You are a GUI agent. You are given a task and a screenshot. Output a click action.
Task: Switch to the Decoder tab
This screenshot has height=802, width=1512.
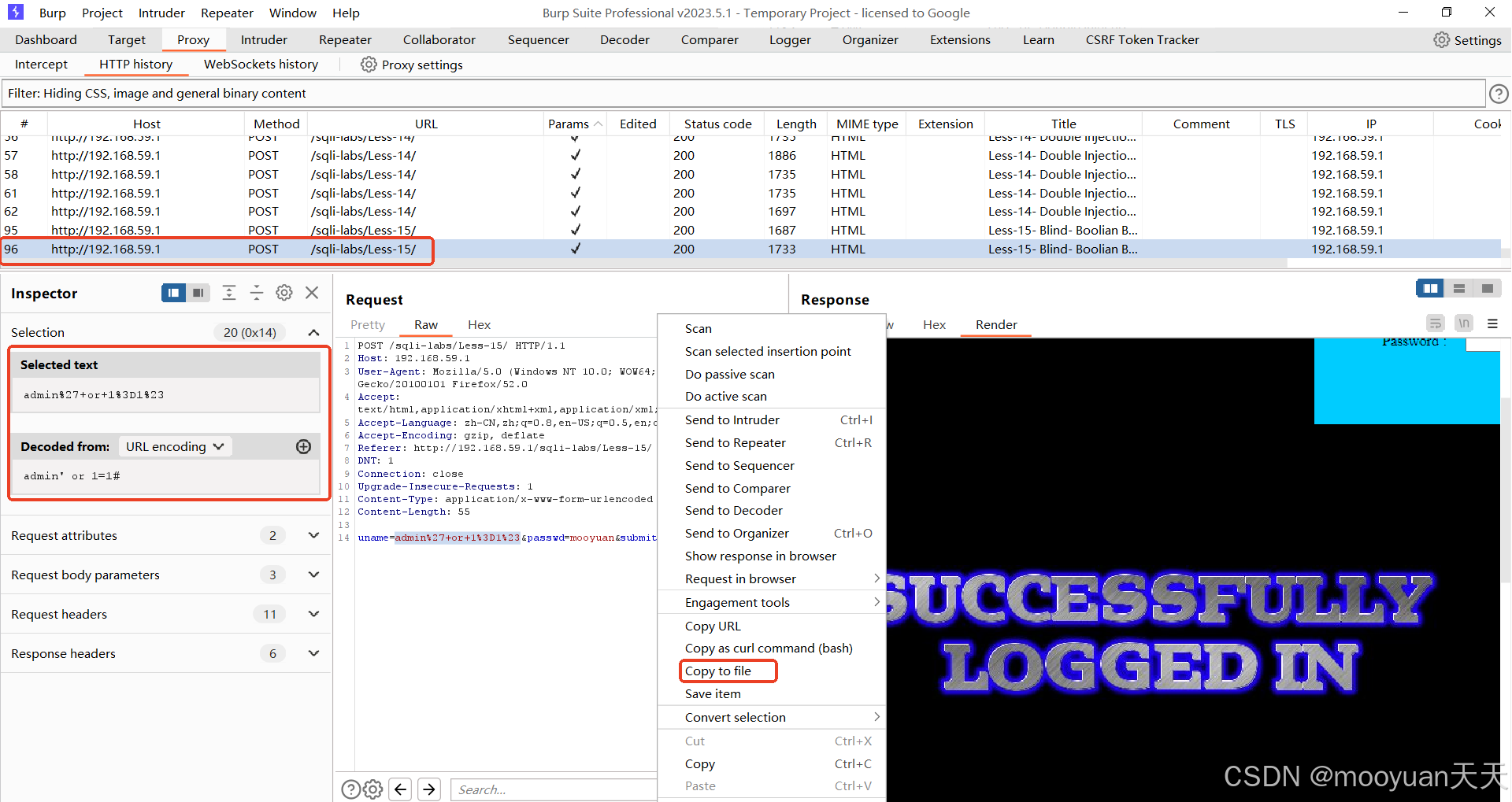(624, 39)
